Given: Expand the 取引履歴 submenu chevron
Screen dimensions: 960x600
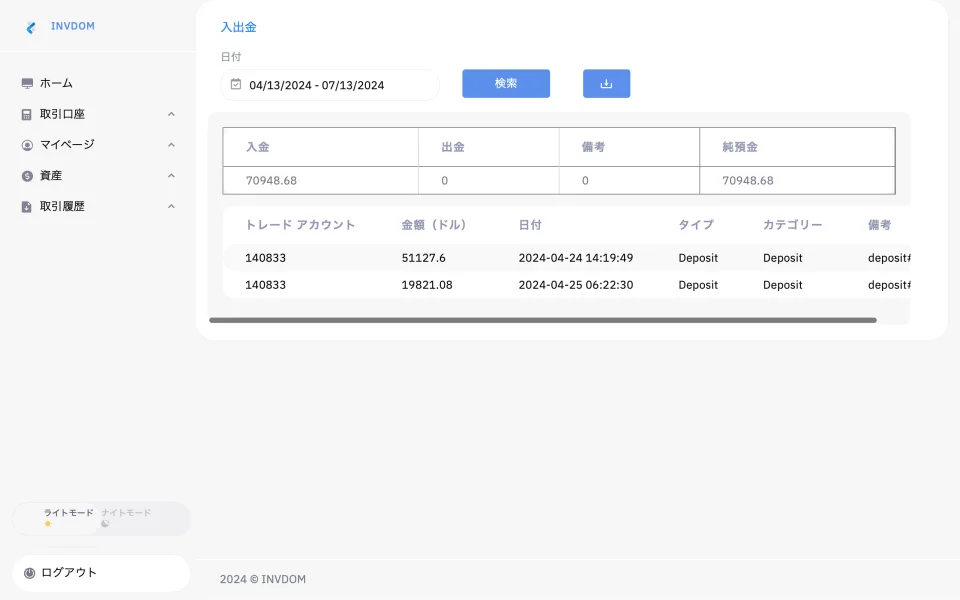Looking at the screenshot, I should 171,206.
